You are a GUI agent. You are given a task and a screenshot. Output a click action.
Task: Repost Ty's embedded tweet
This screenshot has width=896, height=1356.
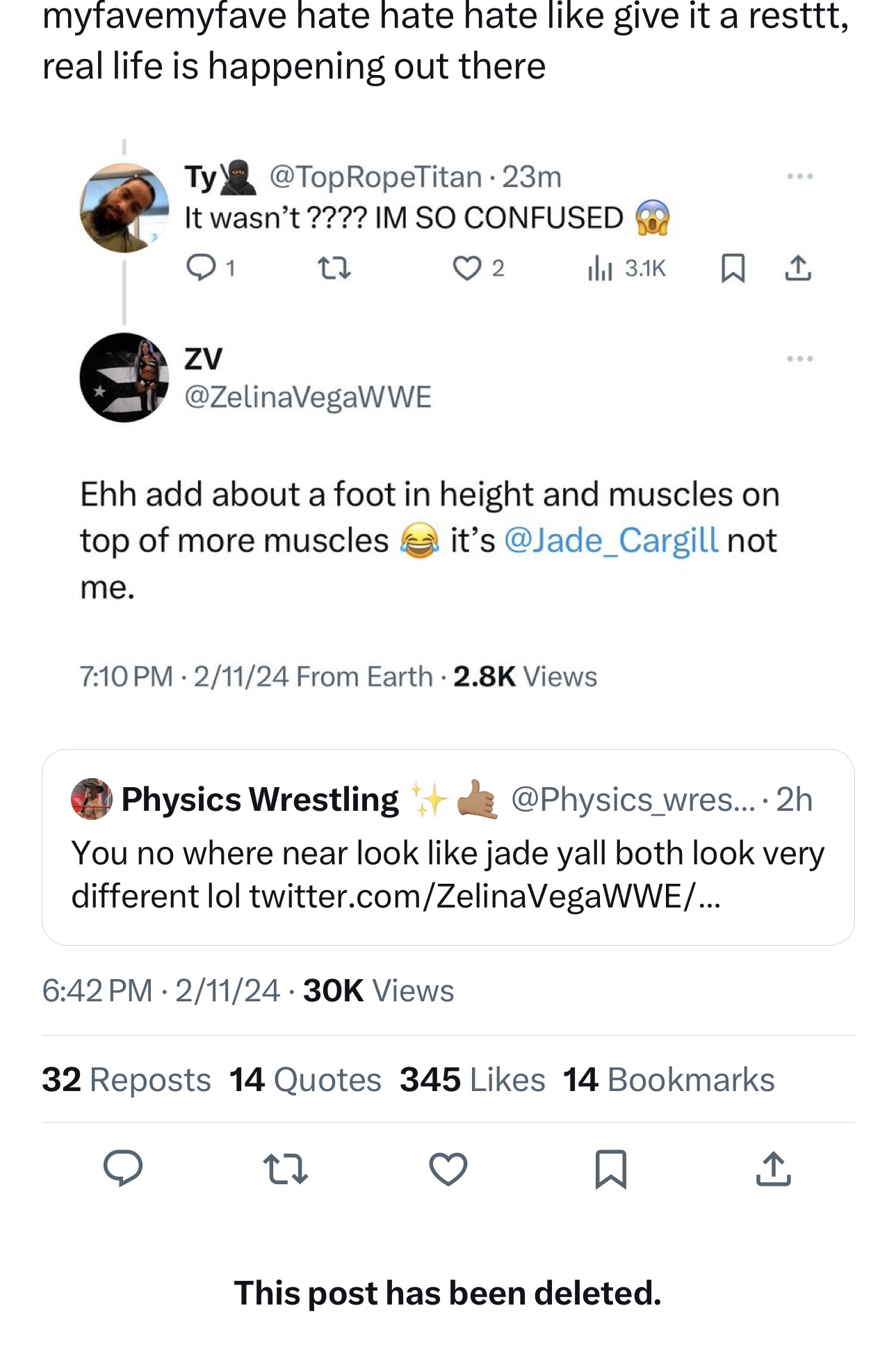pyautogui.click(x=334, y=268)
